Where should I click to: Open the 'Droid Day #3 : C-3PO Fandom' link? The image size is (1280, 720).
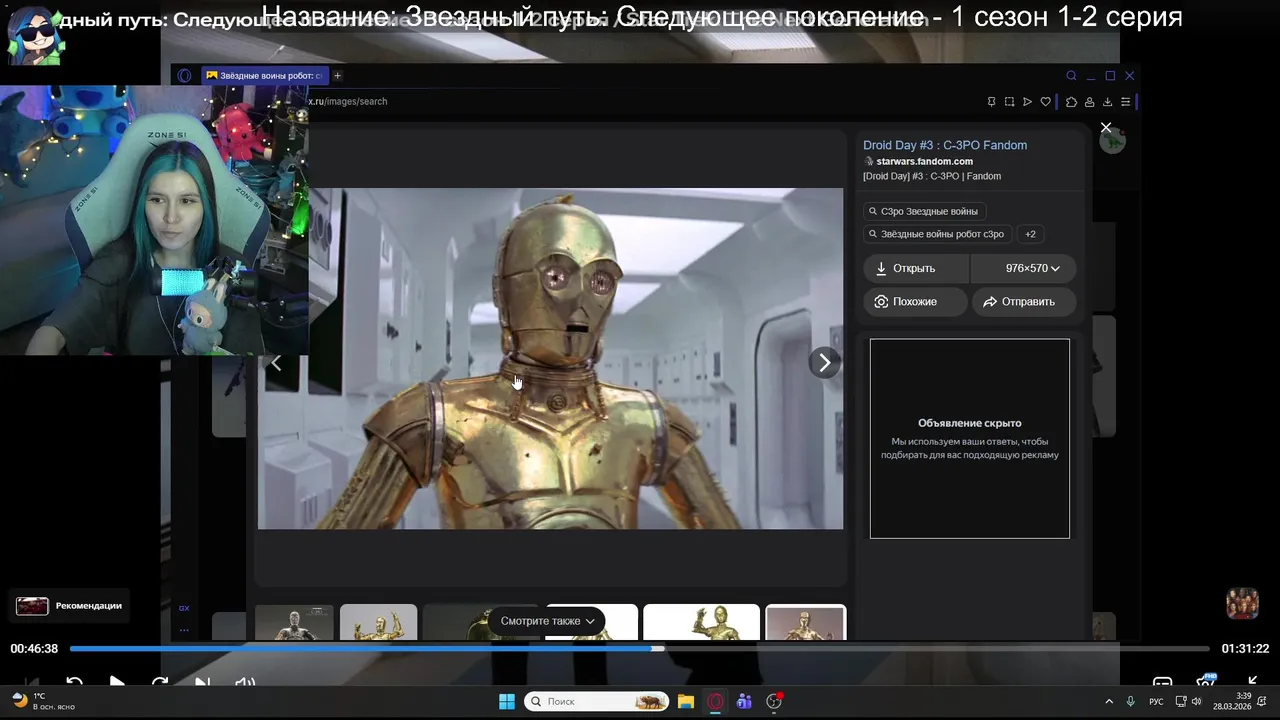click(x=945, y=145)
